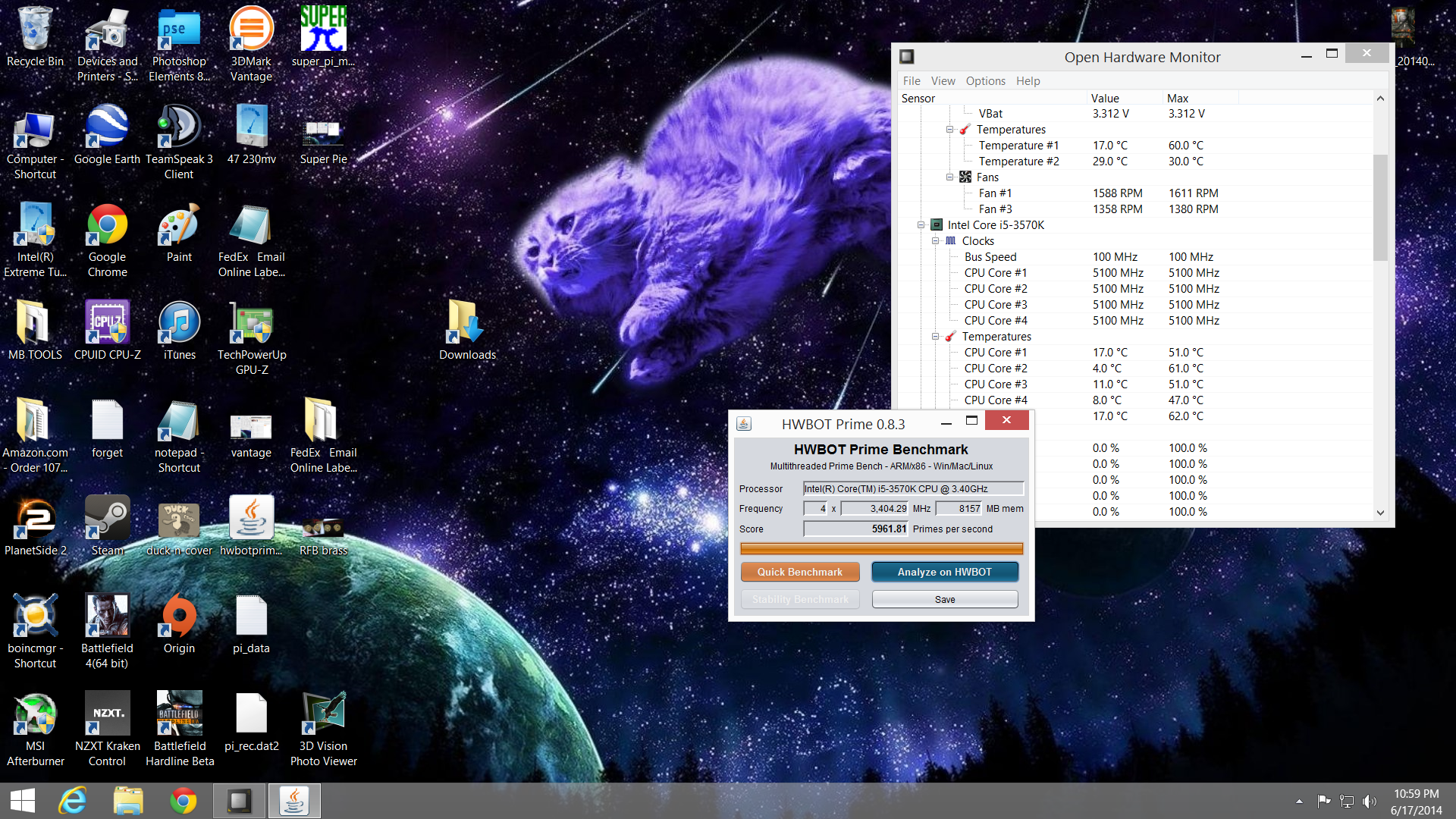Switch to Open Hardware Monitor on the taskbar
The width and height of the screenshot is (1456, 819).
[239, 801]
